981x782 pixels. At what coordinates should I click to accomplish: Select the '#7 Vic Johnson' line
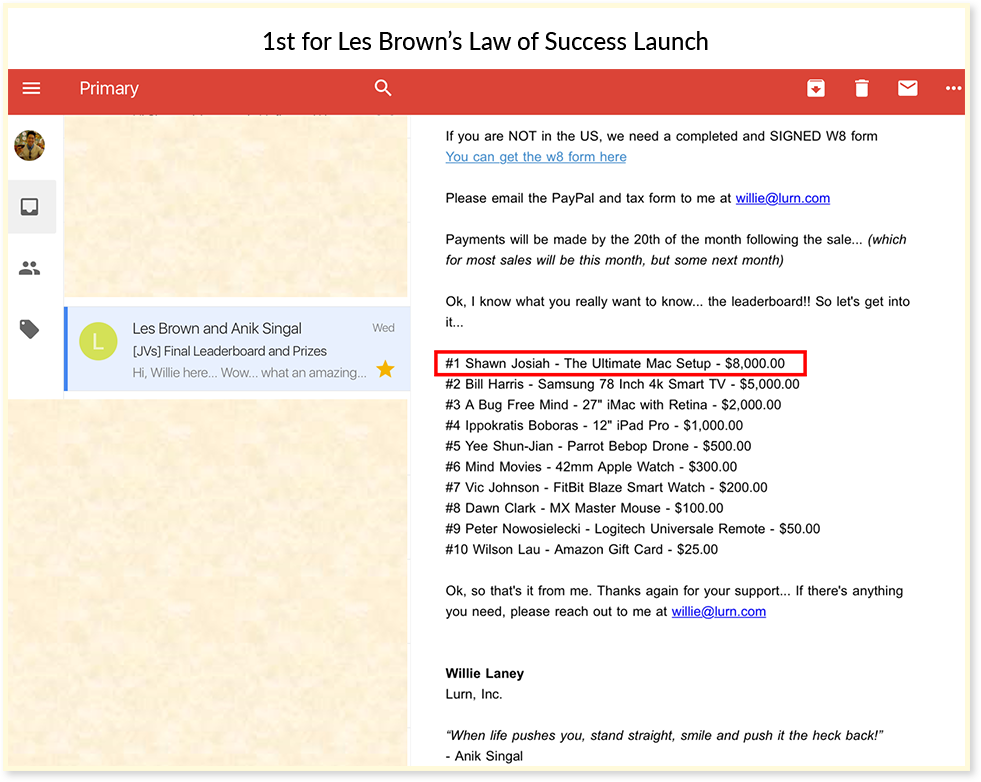(606, 487)
